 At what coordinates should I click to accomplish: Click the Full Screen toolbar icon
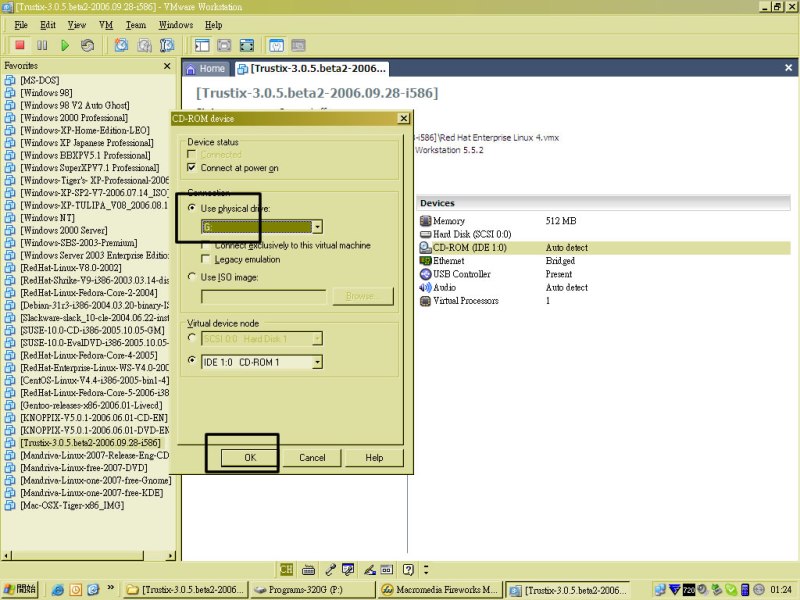point(247,45)
